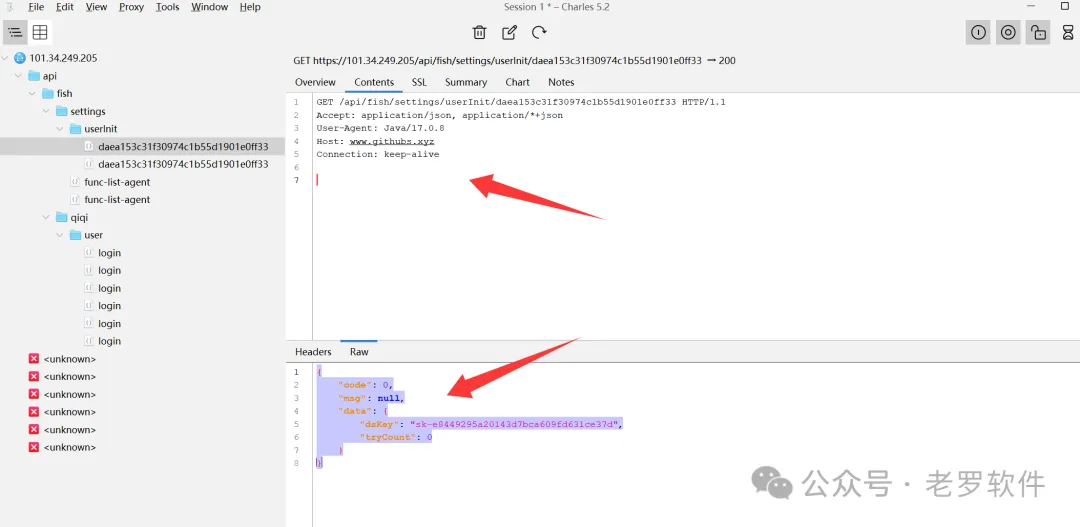
Task: Switch to the Contents tab
Action: 374,82
